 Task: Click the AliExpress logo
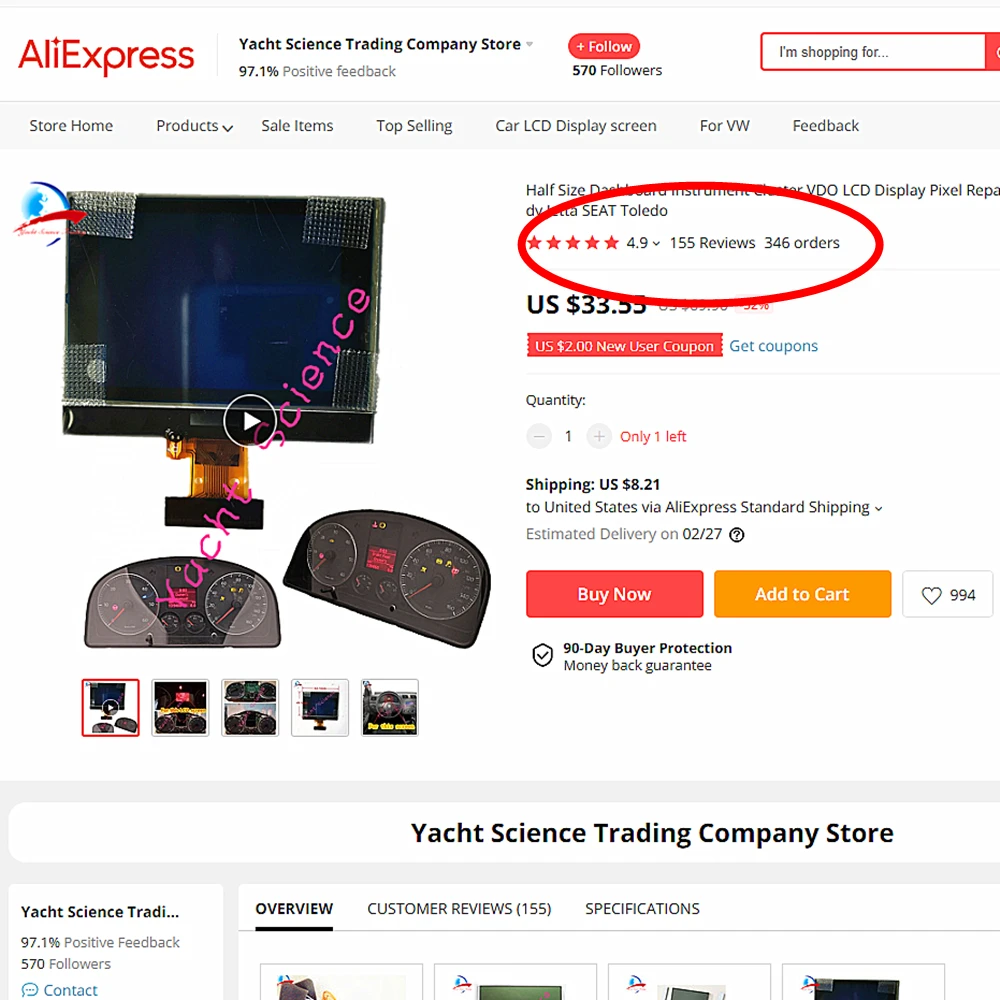click(106, 55)
